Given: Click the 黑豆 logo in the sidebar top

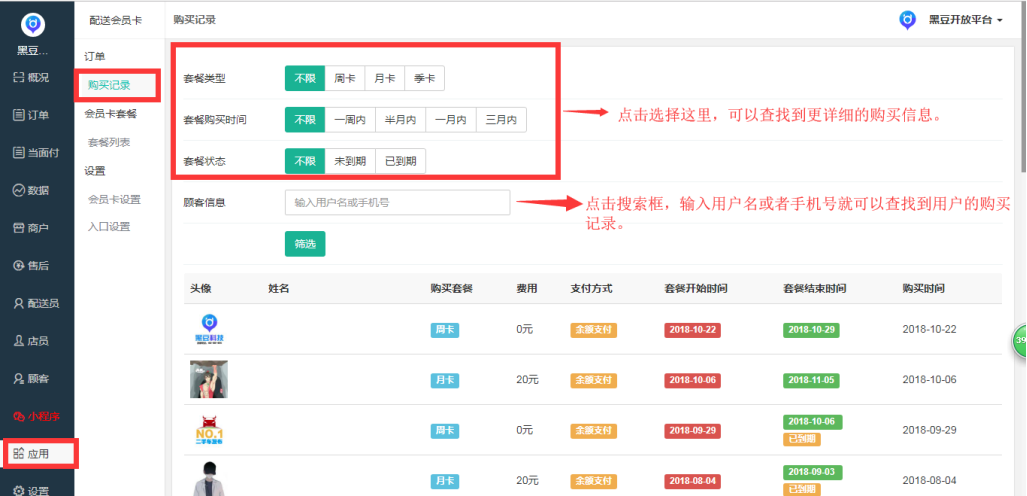Looking at the screenshot, I should click(33, 24).
